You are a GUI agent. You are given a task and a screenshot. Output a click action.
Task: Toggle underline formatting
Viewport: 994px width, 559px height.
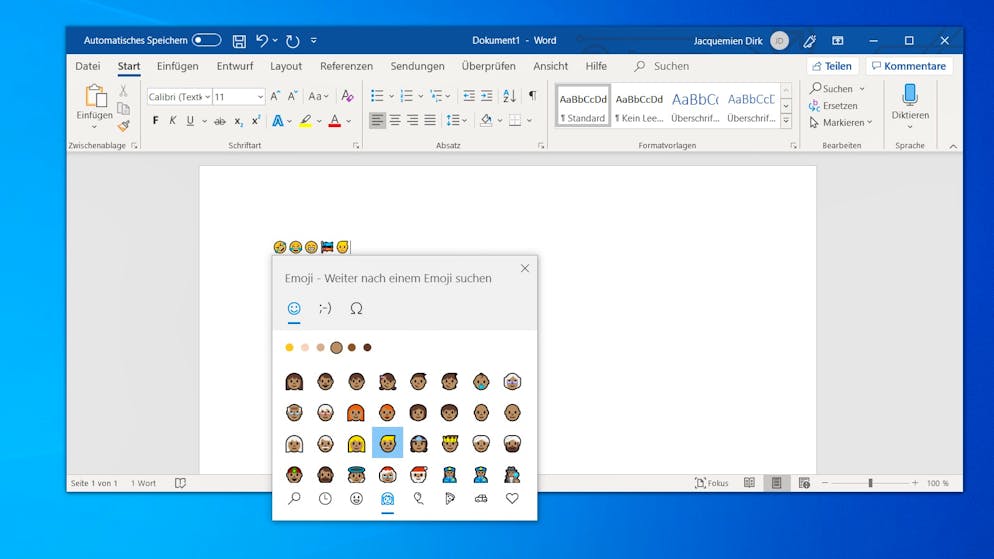[x=190, y=120]
